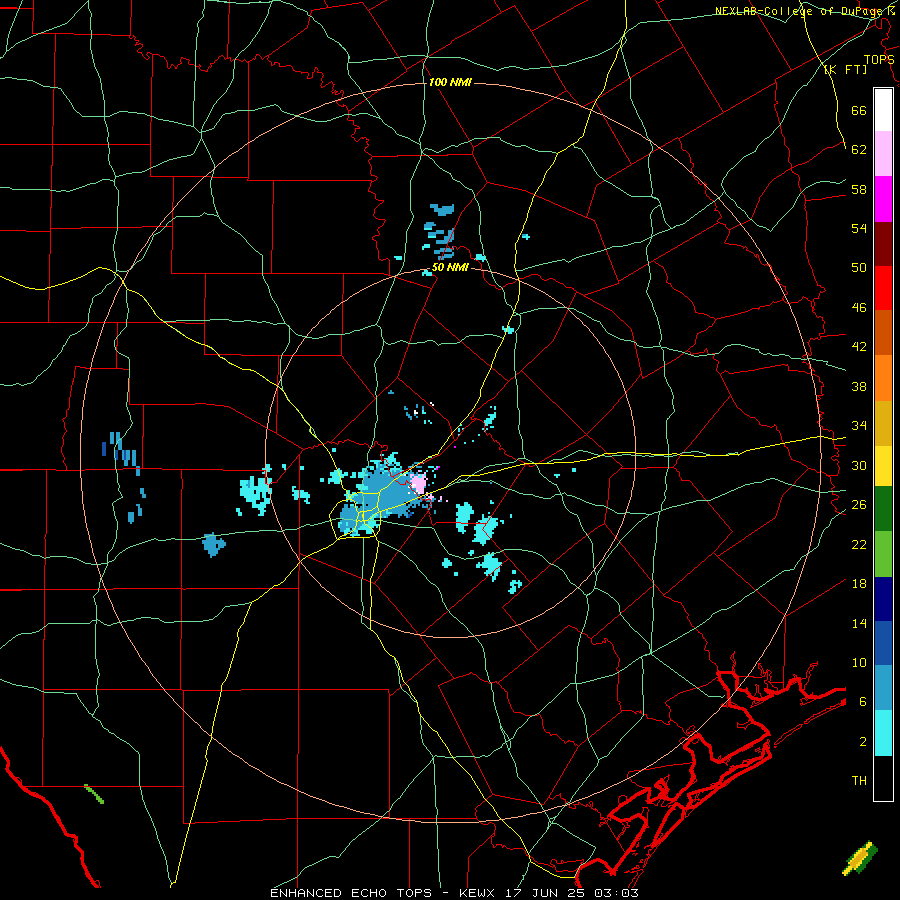Screen dimensions: 900x900
Task: Click the "50 NMI" range ring label
Action: pos(450,268)
